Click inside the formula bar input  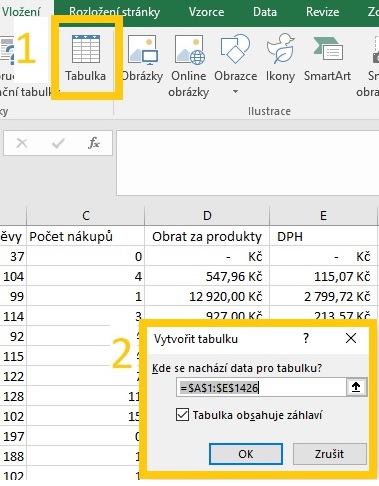coord(248,163)
